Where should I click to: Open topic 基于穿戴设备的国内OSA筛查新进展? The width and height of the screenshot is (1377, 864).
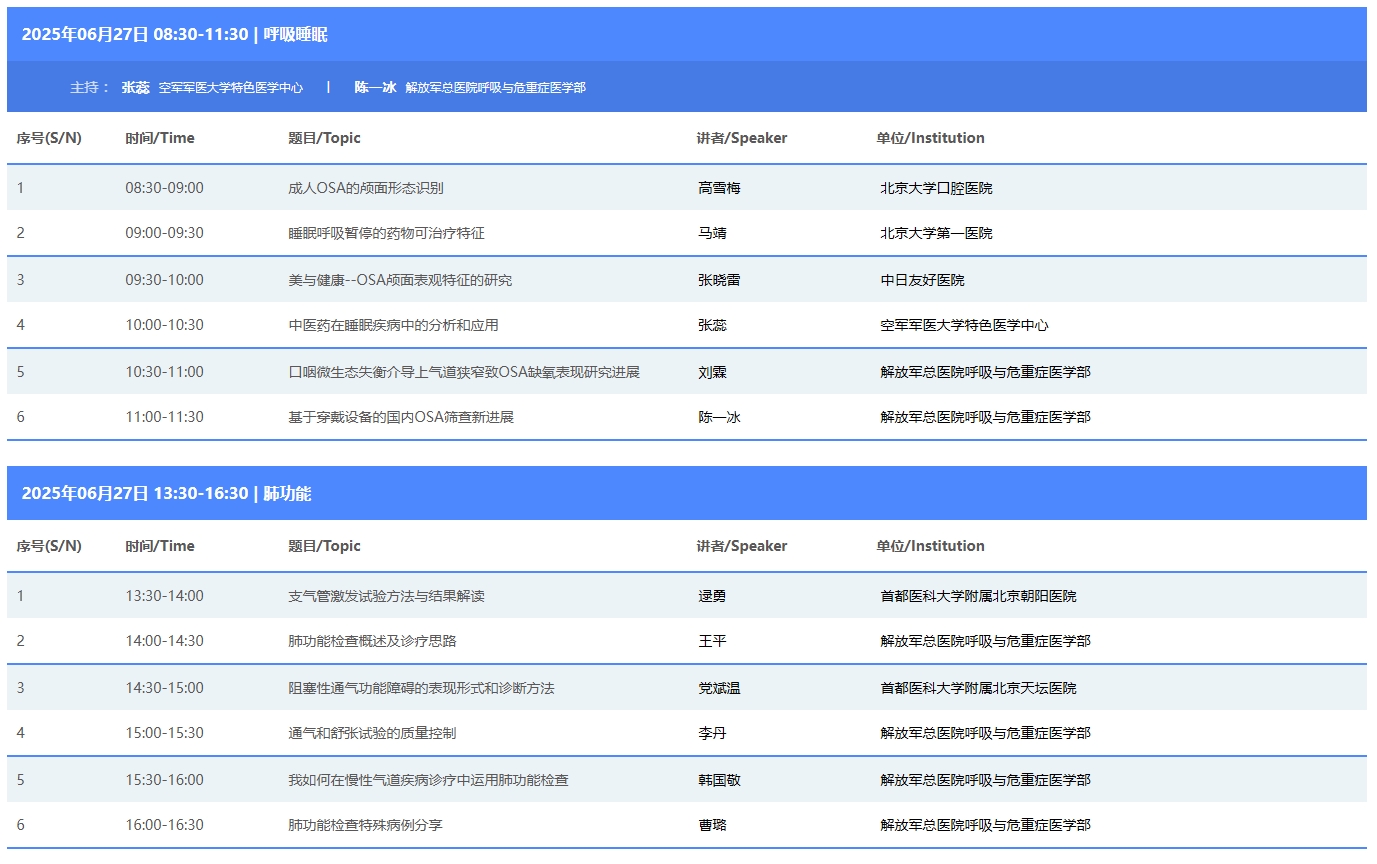tap(401, 417)
